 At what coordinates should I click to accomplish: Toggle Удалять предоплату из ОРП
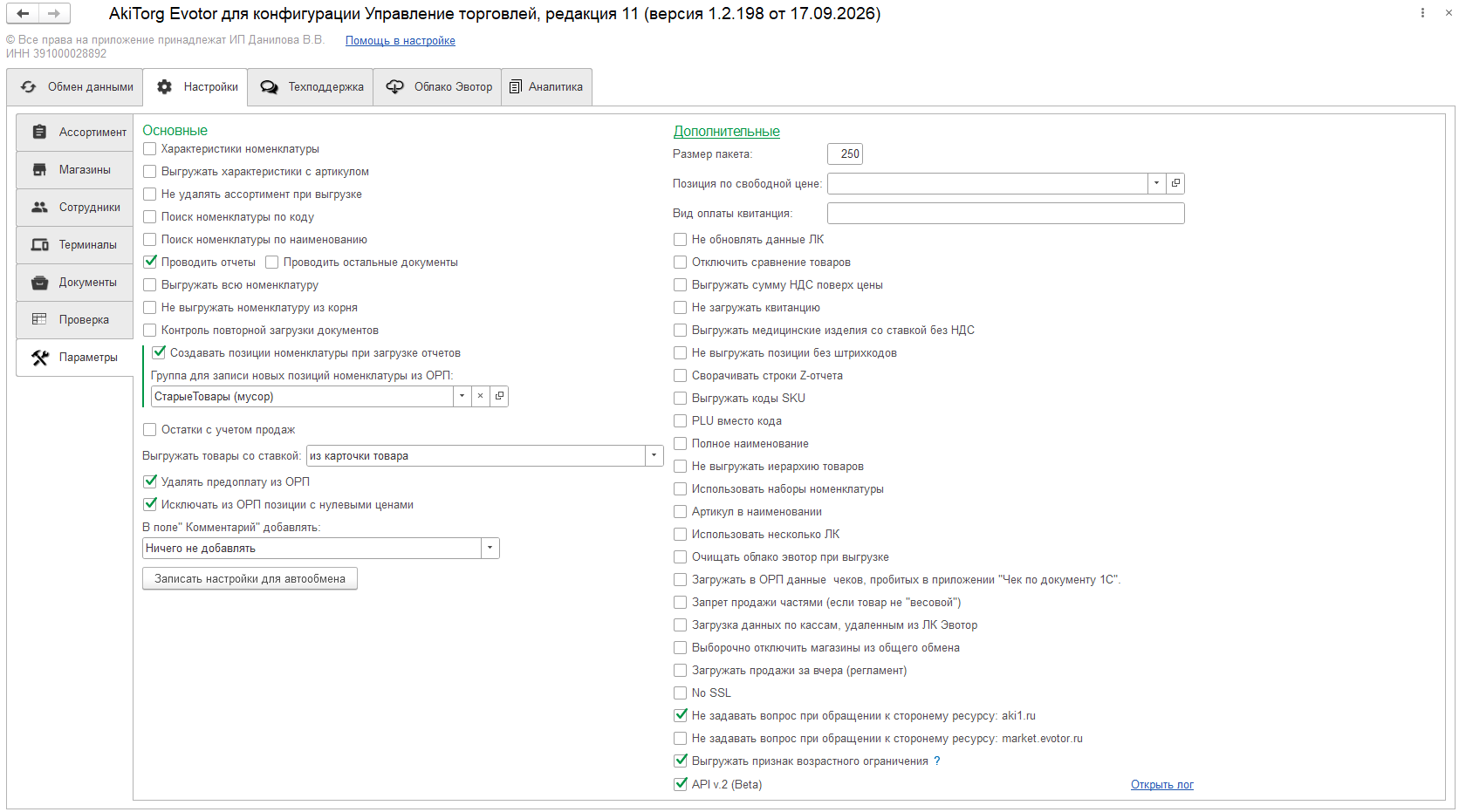click(x=150, y=482)
